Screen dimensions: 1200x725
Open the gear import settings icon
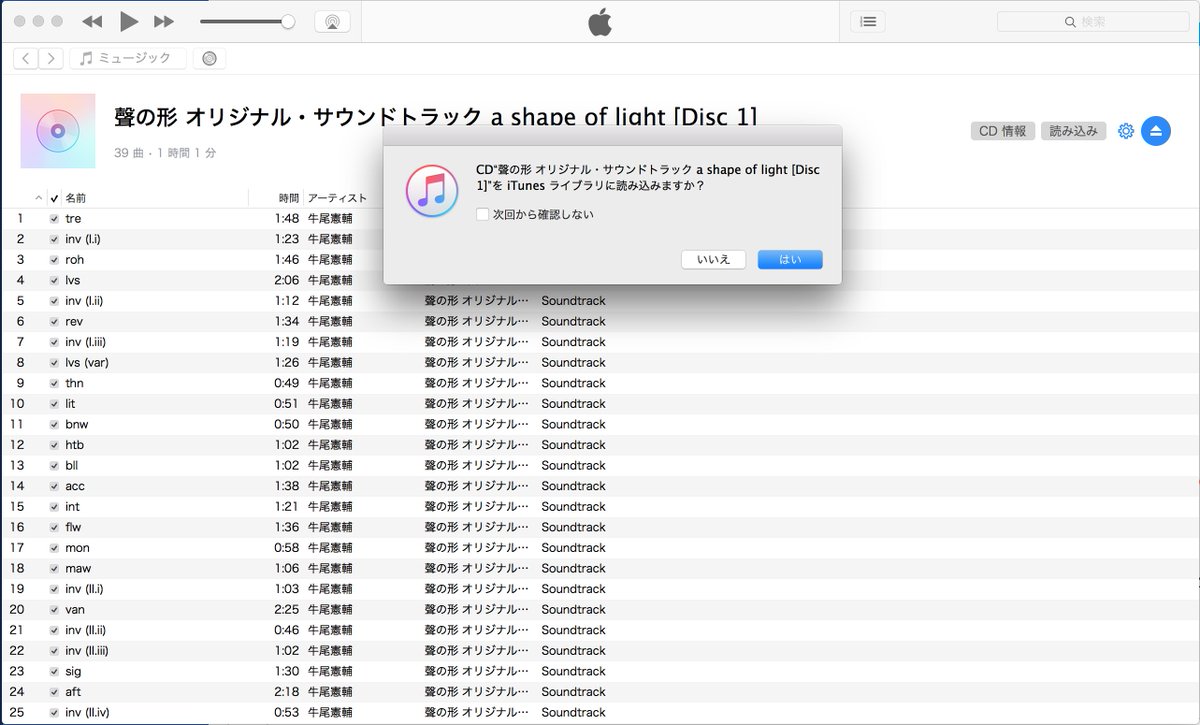tap(1125, 131)
